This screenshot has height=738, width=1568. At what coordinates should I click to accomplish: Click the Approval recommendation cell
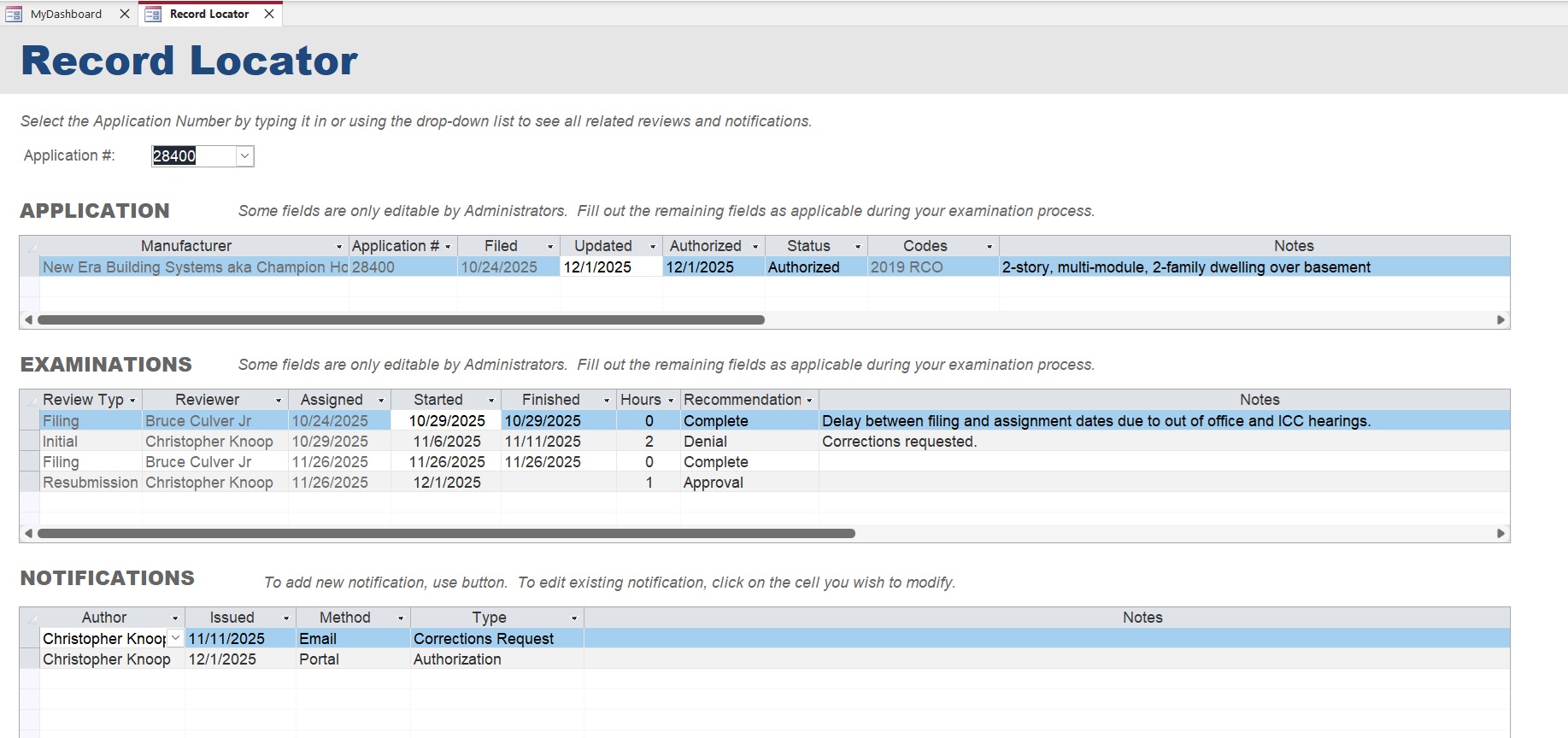(749, 483)
